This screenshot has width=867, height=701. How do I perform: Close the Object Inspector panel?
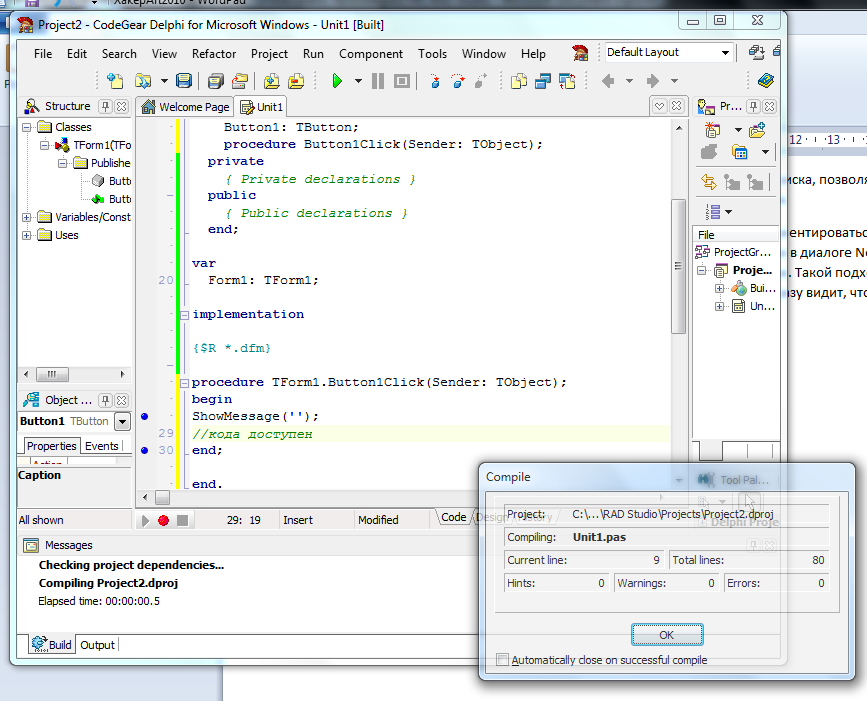pyautogui.click(x=122, y=400)
